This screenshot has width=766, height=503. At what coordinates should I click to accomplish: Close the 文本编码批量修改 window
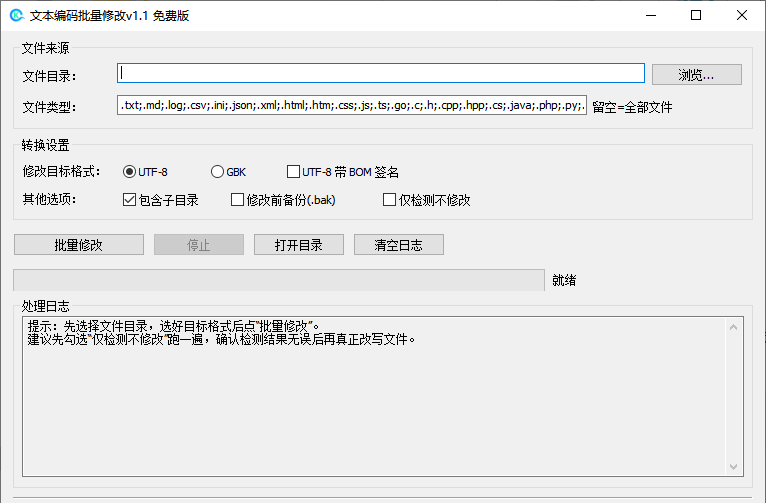coord(742,15)
